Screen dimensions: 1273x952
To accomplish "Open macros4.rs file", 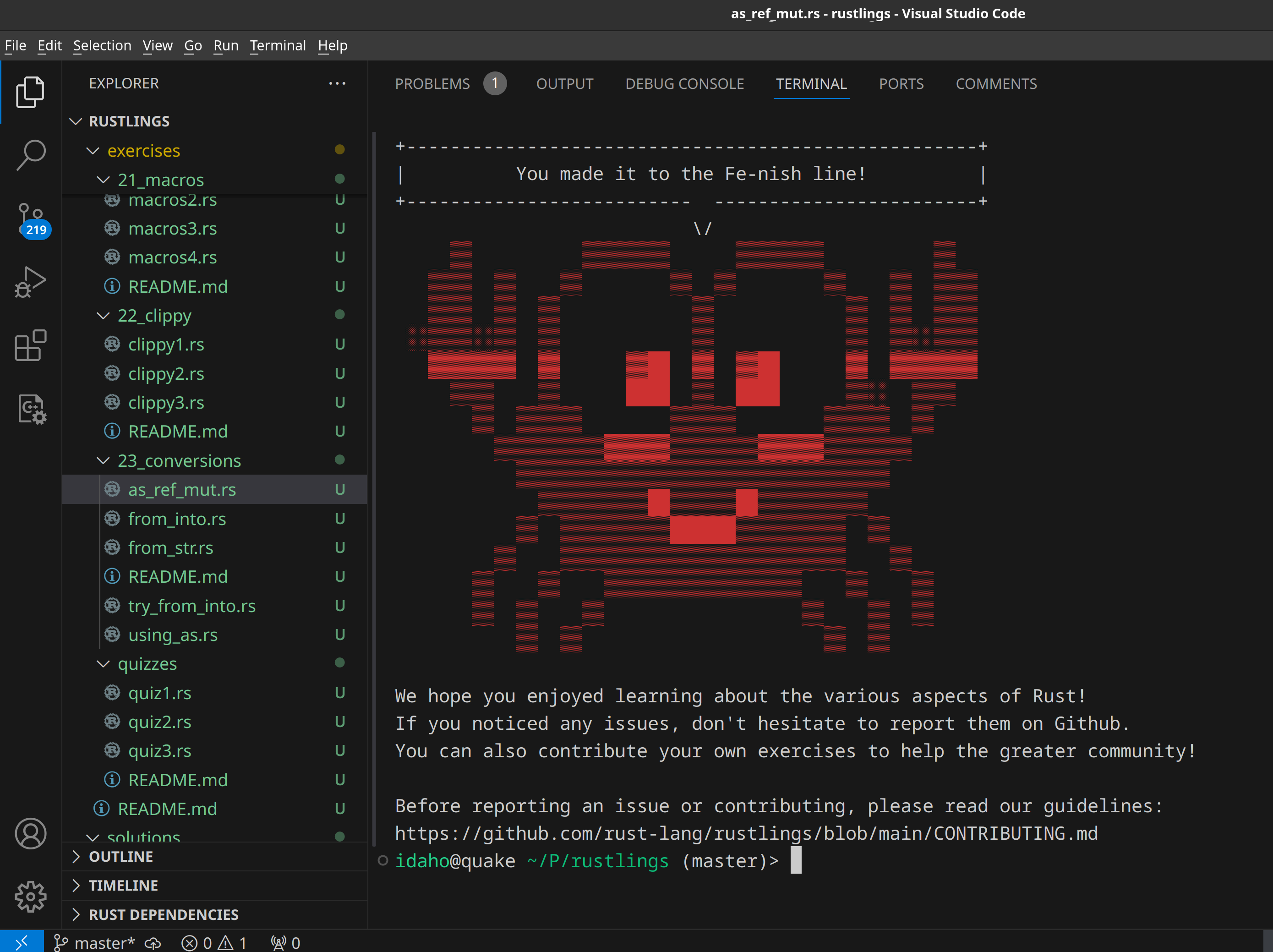I will tap(214, 257).
